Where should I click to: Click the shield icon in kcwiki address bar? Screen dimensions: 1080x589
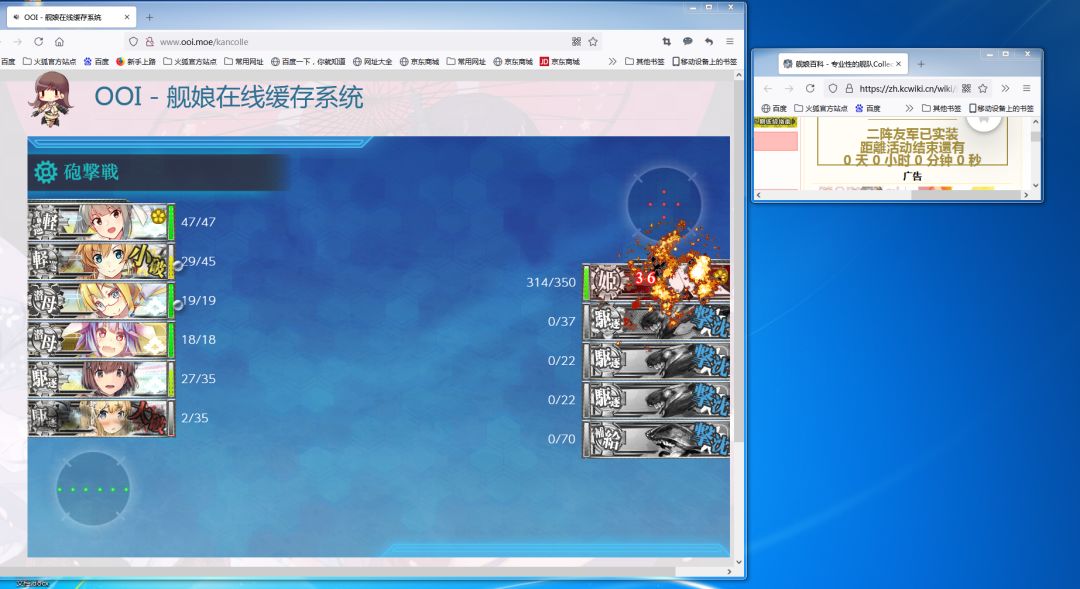tap(833, 88)
